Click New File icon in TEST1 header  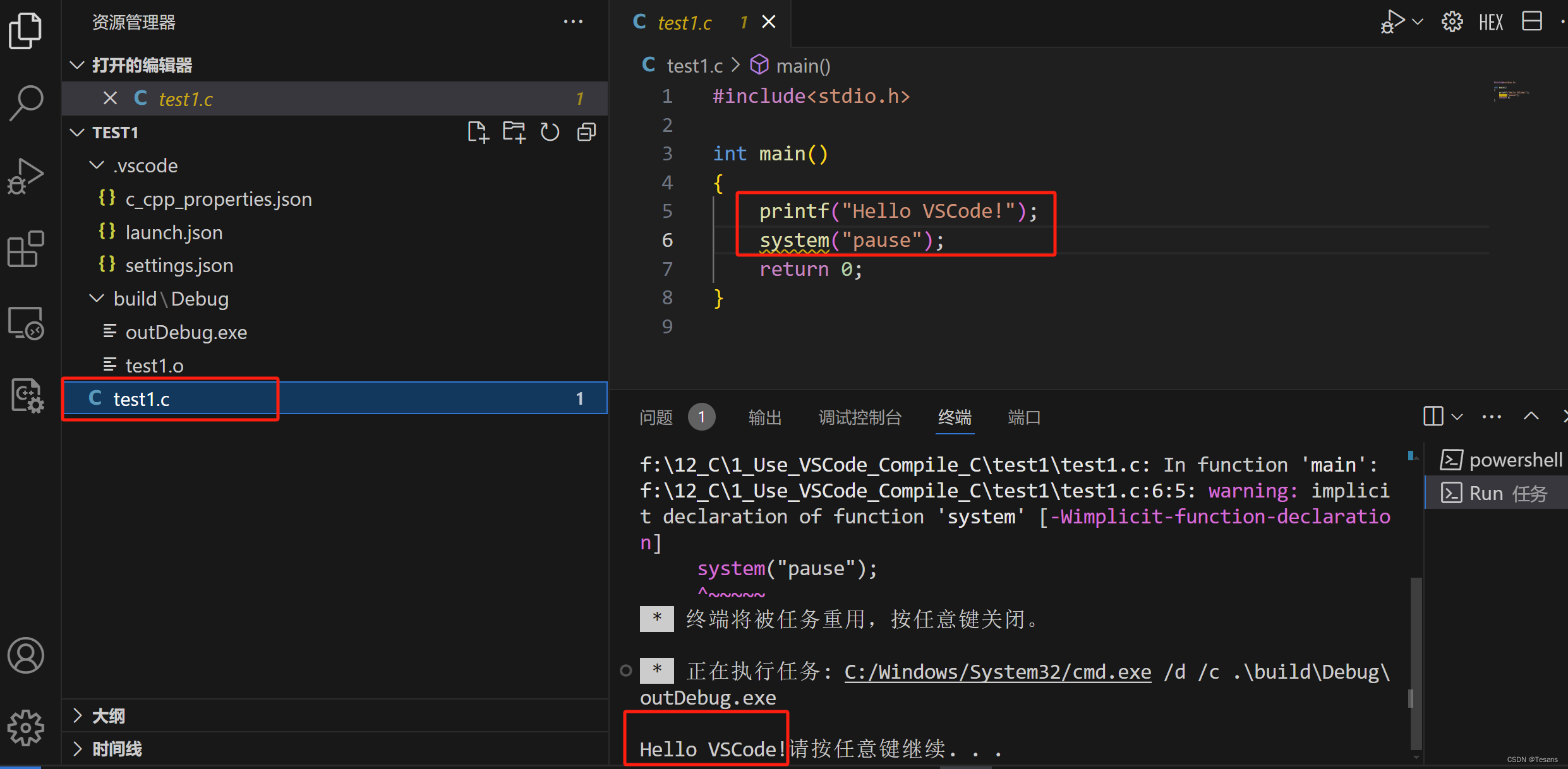click(478, 133)
